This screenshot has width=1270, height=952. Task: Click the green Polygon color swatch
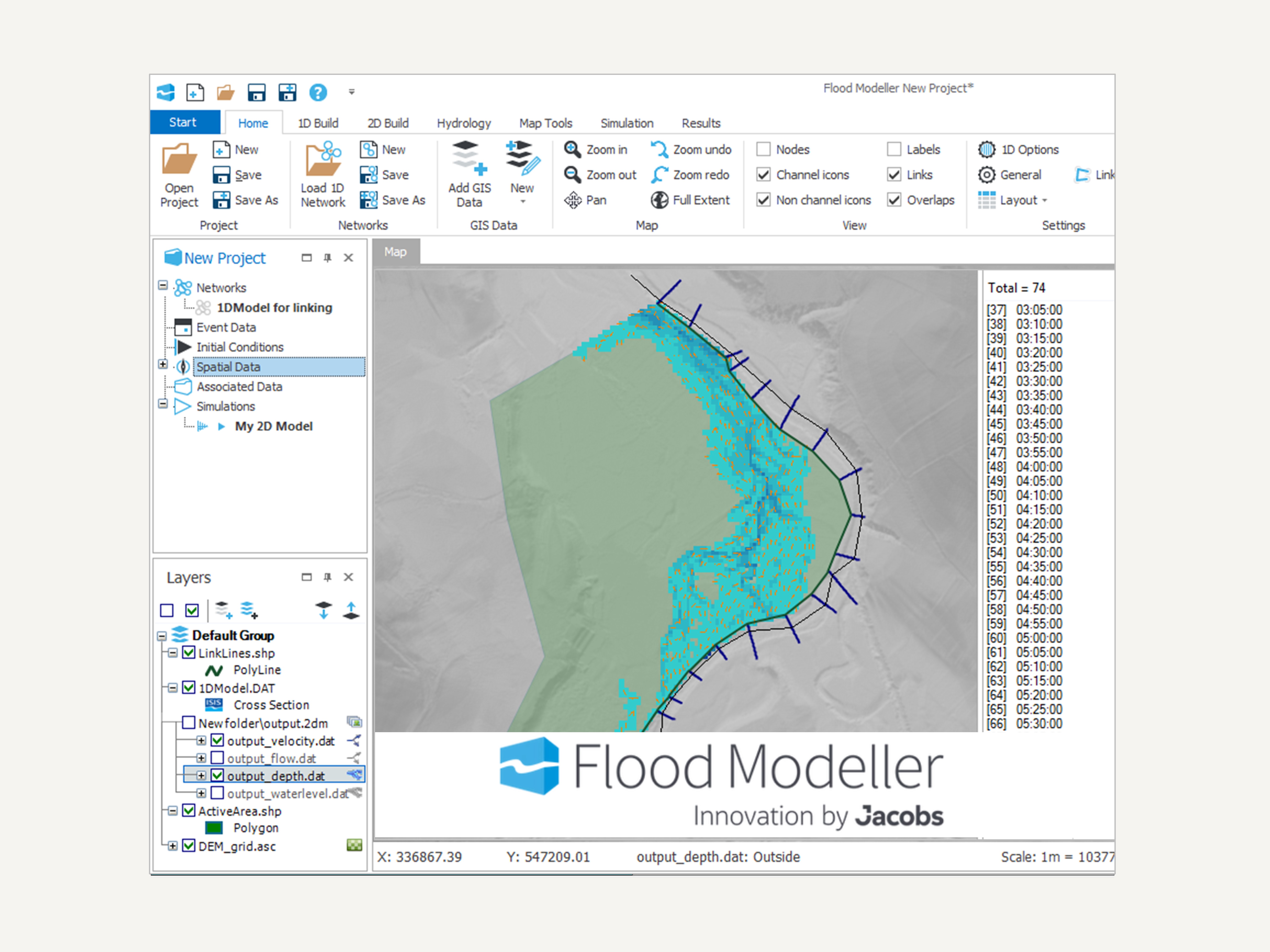[x=214, y=827]
